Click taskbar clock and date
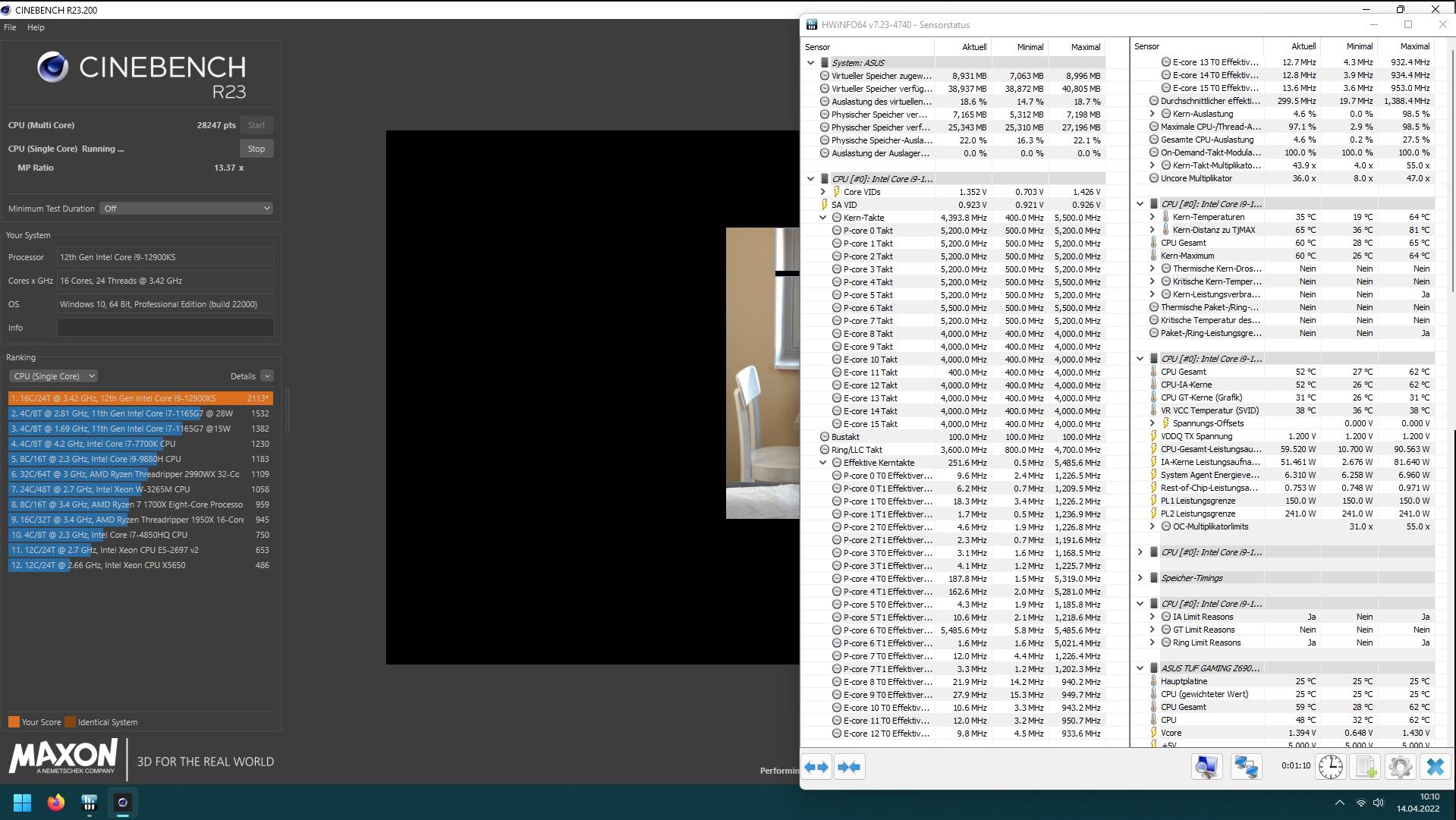1456x820 pixels. 1419,803
